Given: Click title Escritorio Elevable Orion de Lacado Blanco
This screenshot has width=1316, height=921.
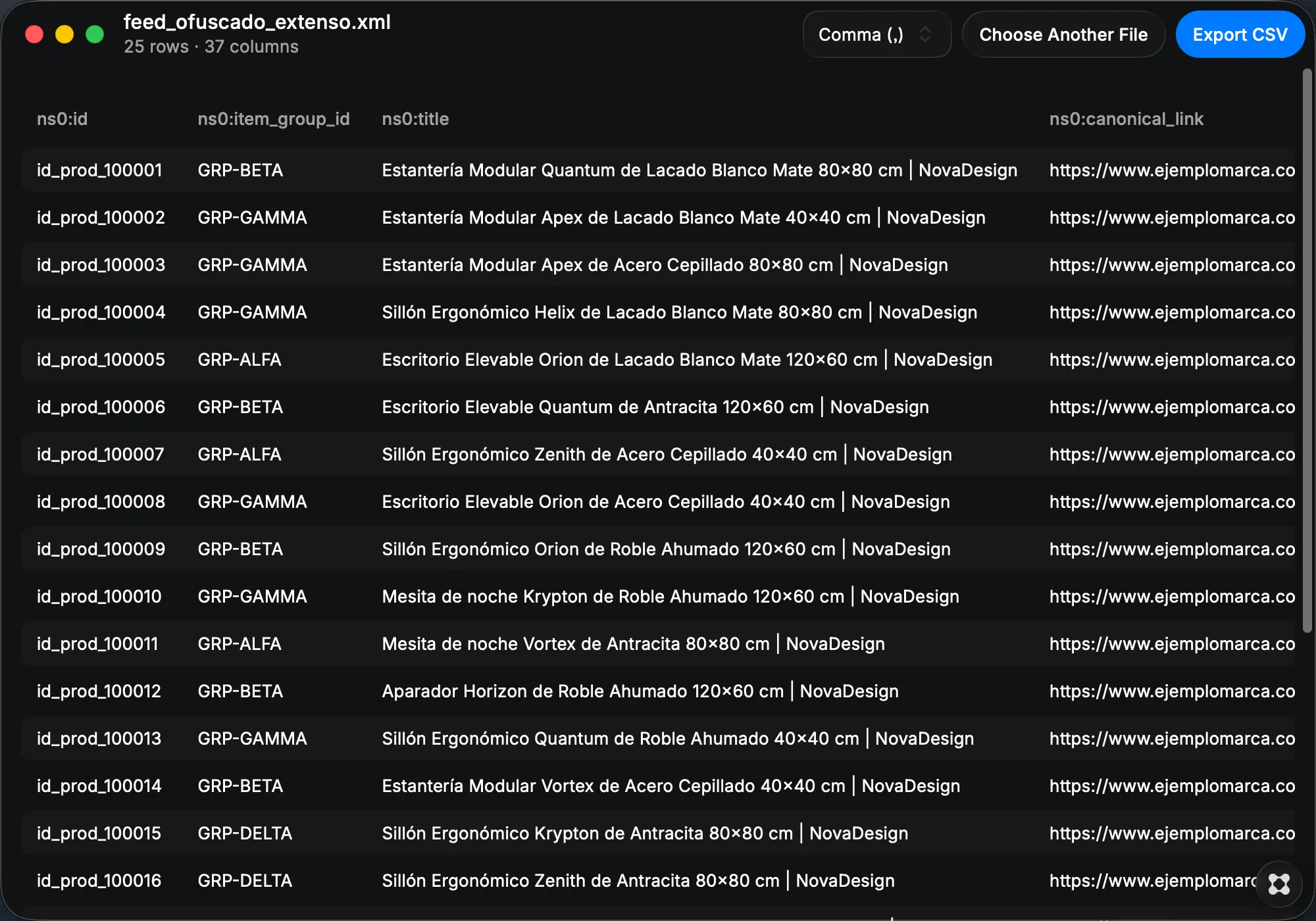Looking at the screenshot, I should (687, 360).
